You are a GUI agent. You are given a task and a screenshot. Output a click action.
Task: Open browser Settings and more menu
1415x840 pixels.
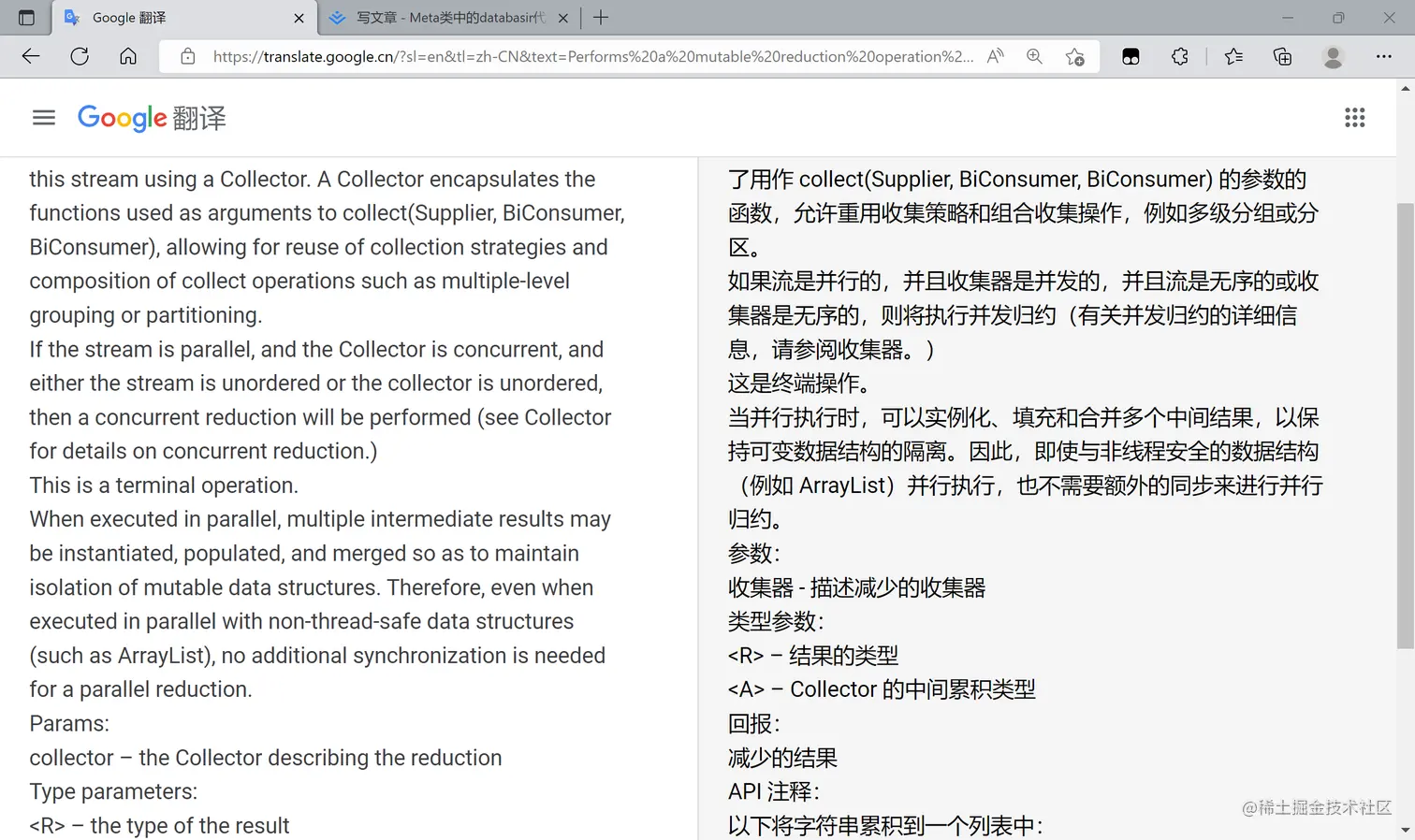(1383, 56)
